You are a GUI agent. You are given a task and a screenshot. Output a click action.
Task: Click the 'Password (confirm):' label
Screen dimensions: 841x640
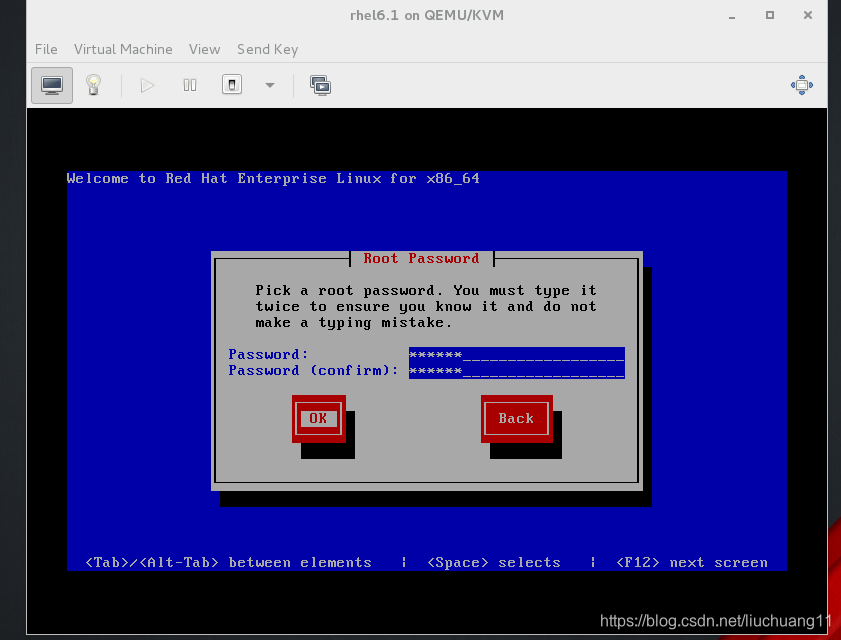pos(313,371)
